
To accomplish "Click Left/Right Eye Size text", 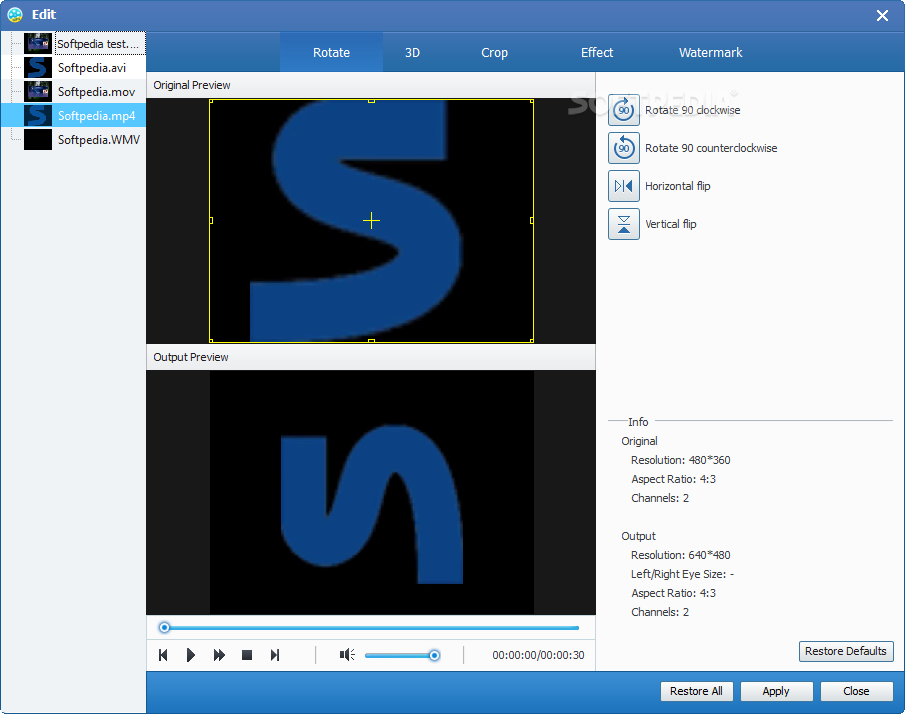I will (x=682, y=574).
